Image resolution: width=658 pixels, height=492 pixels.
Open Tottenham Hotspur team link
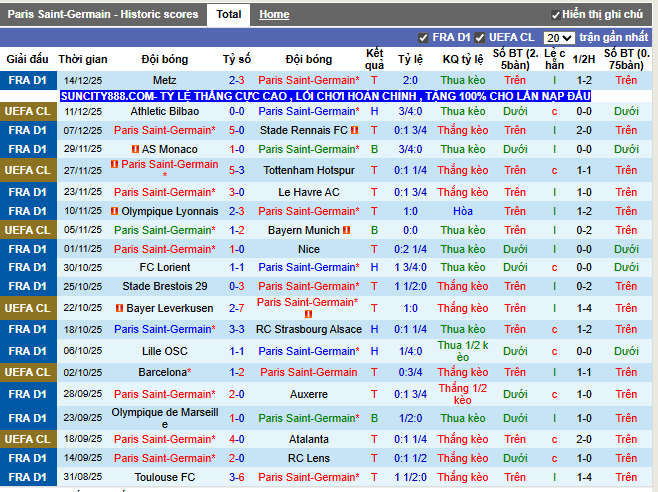pos(309,170)
